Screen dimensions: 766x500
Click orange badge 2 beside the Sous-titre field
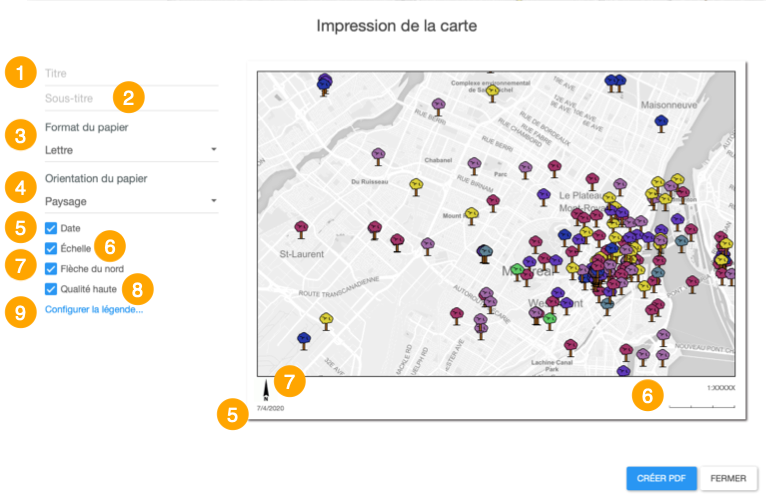coord(128,97)
